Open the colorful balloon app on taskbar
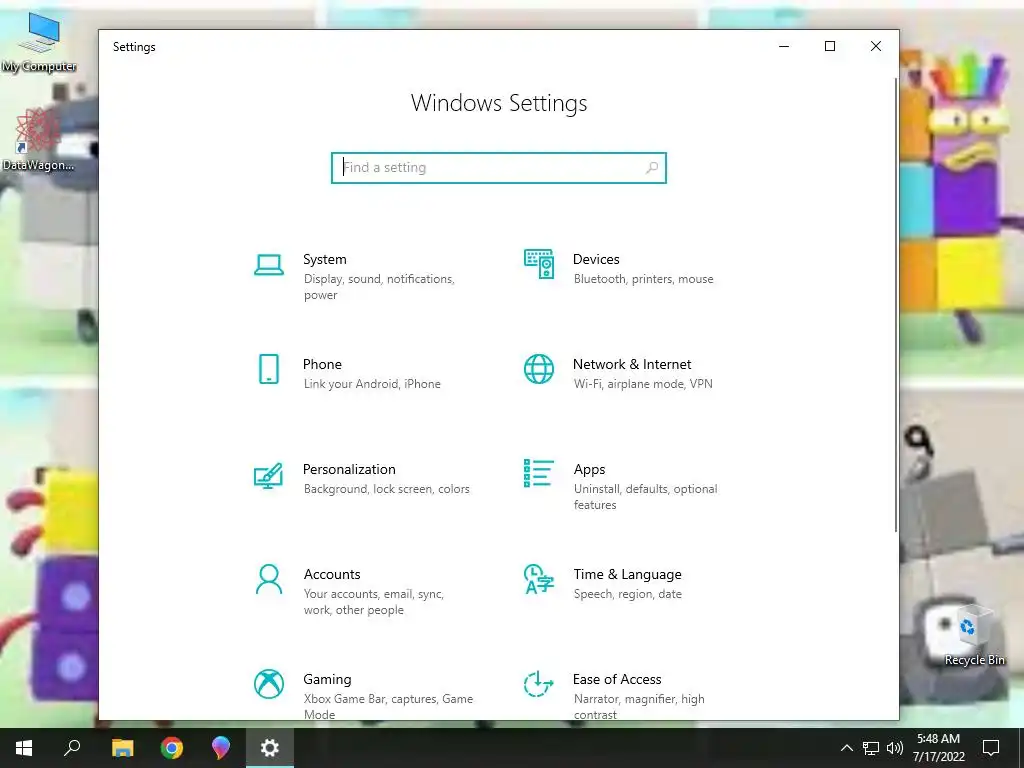This screenshot has height=768, width=1024. click(221, 748)
